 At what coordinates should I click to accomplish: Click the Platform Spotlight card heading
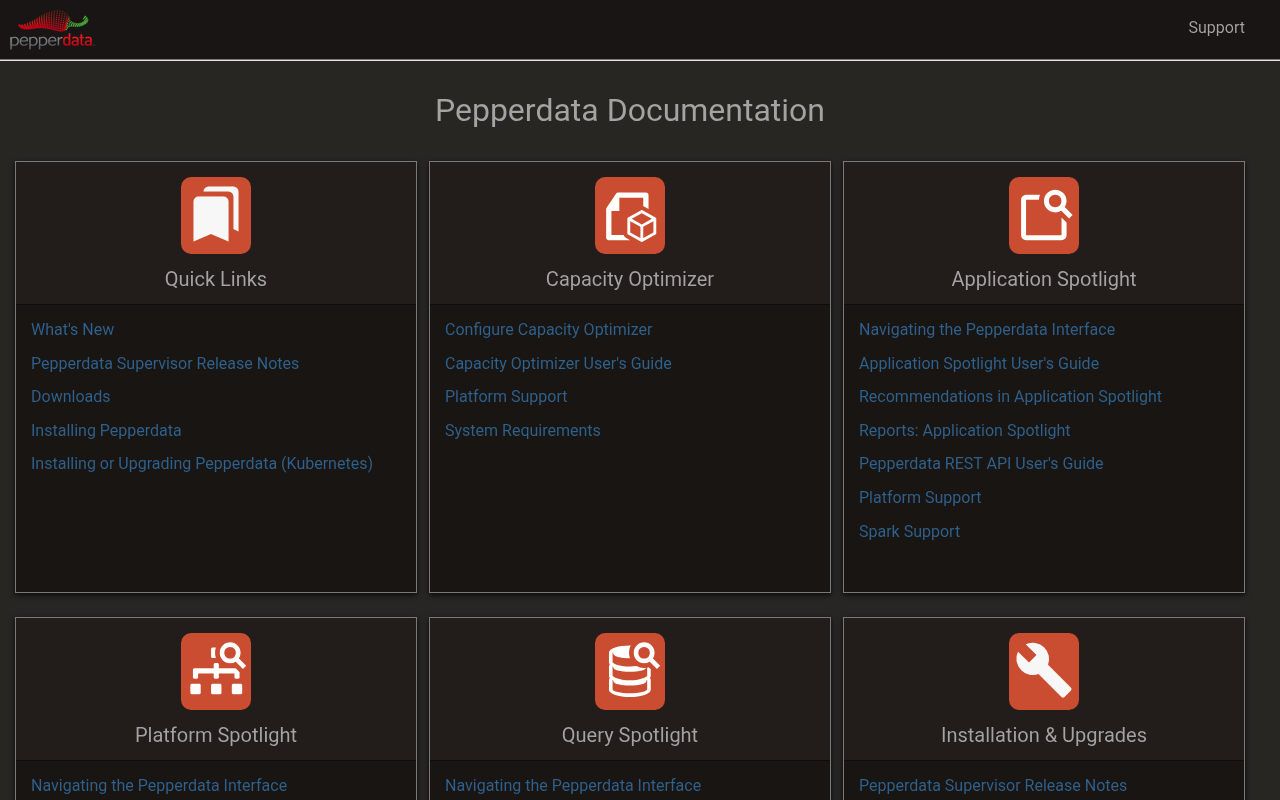(216, 735)
